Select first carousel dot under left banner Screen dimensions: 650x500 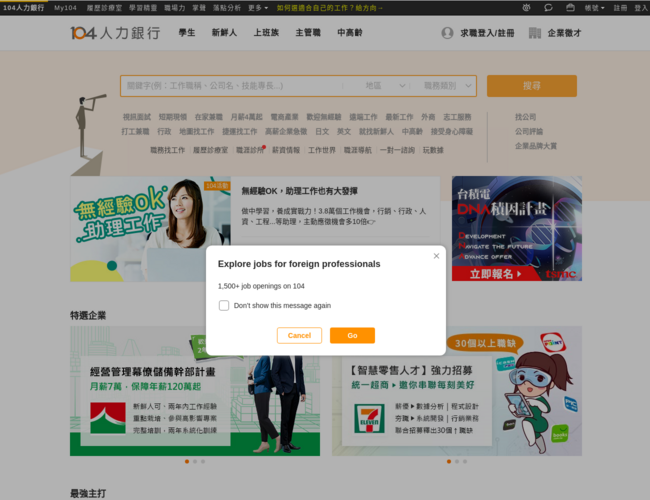[x=186, y=461]
